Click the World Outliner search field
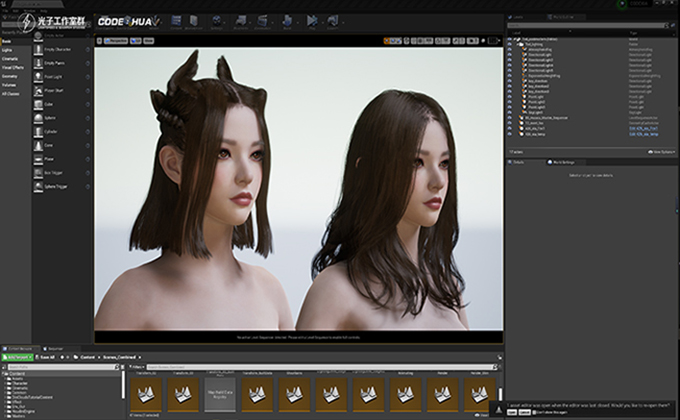This screenshot has height=420, width=680. tap(587, 26)
